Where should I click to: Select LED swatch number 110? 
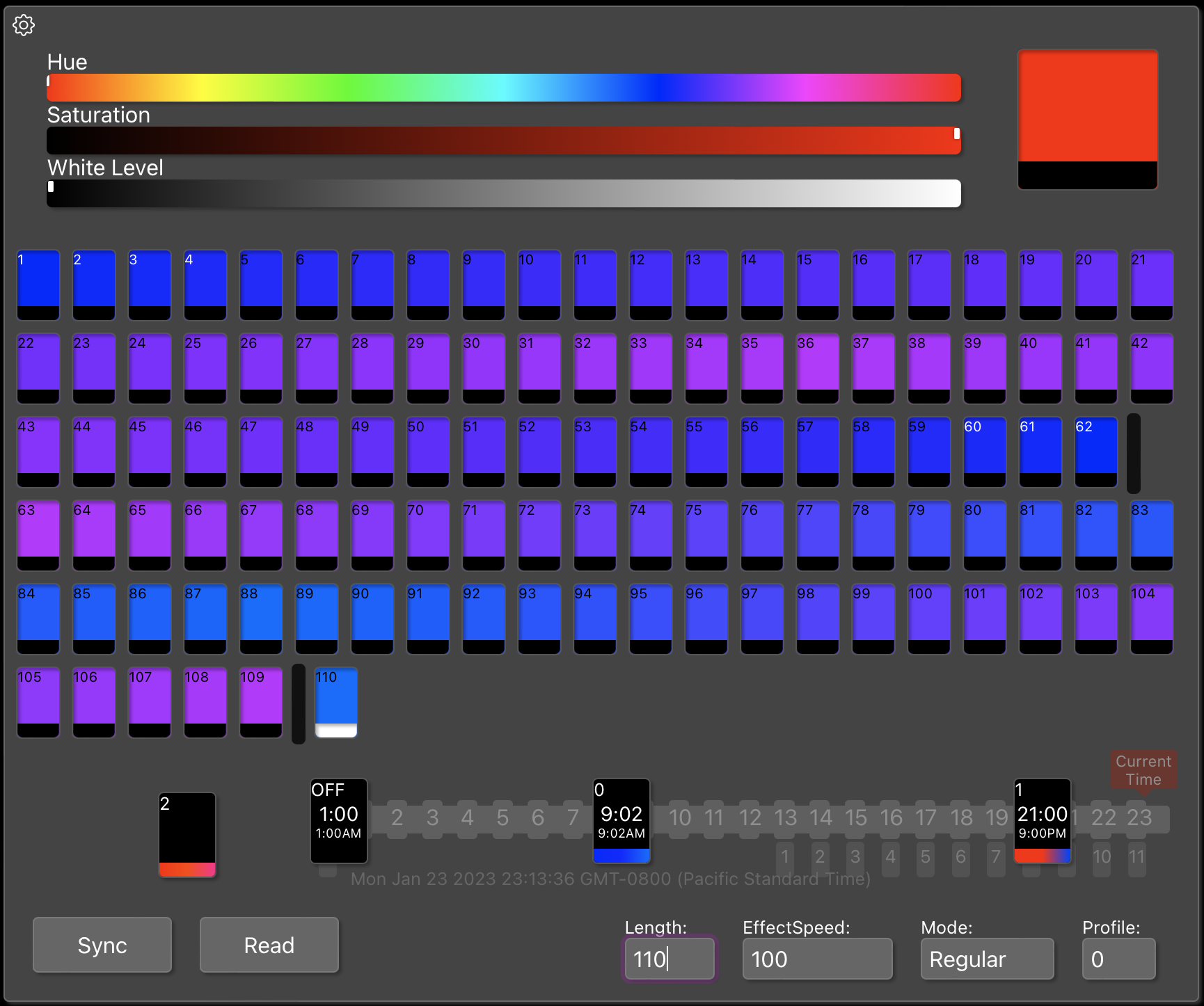click(336, 702)
